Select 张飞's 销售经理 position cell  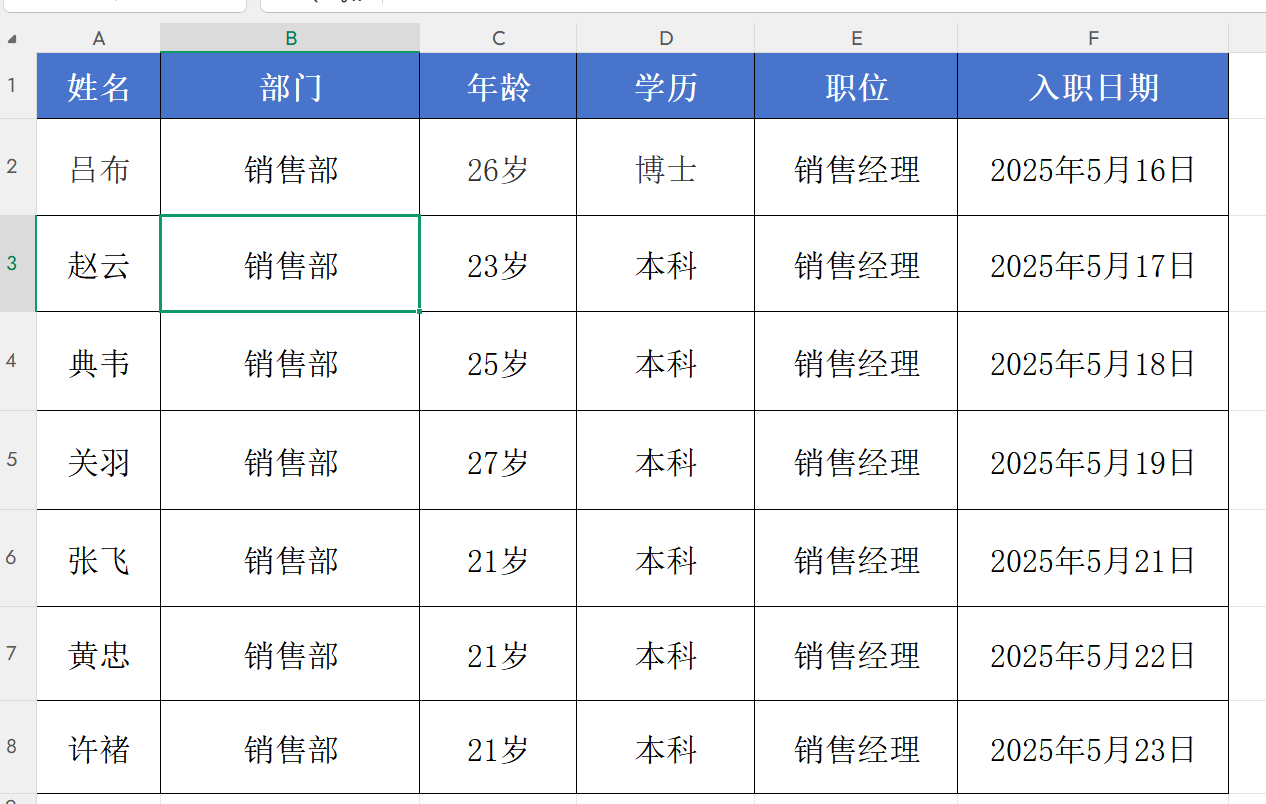tap(856, 558)
